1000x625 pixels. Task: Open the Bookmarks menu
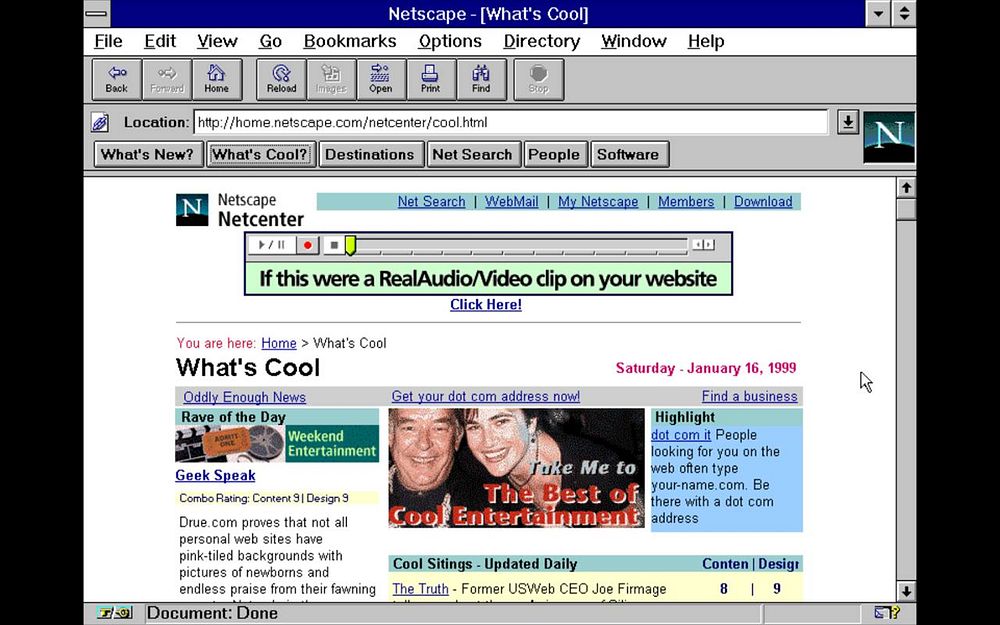click(349, 41)
